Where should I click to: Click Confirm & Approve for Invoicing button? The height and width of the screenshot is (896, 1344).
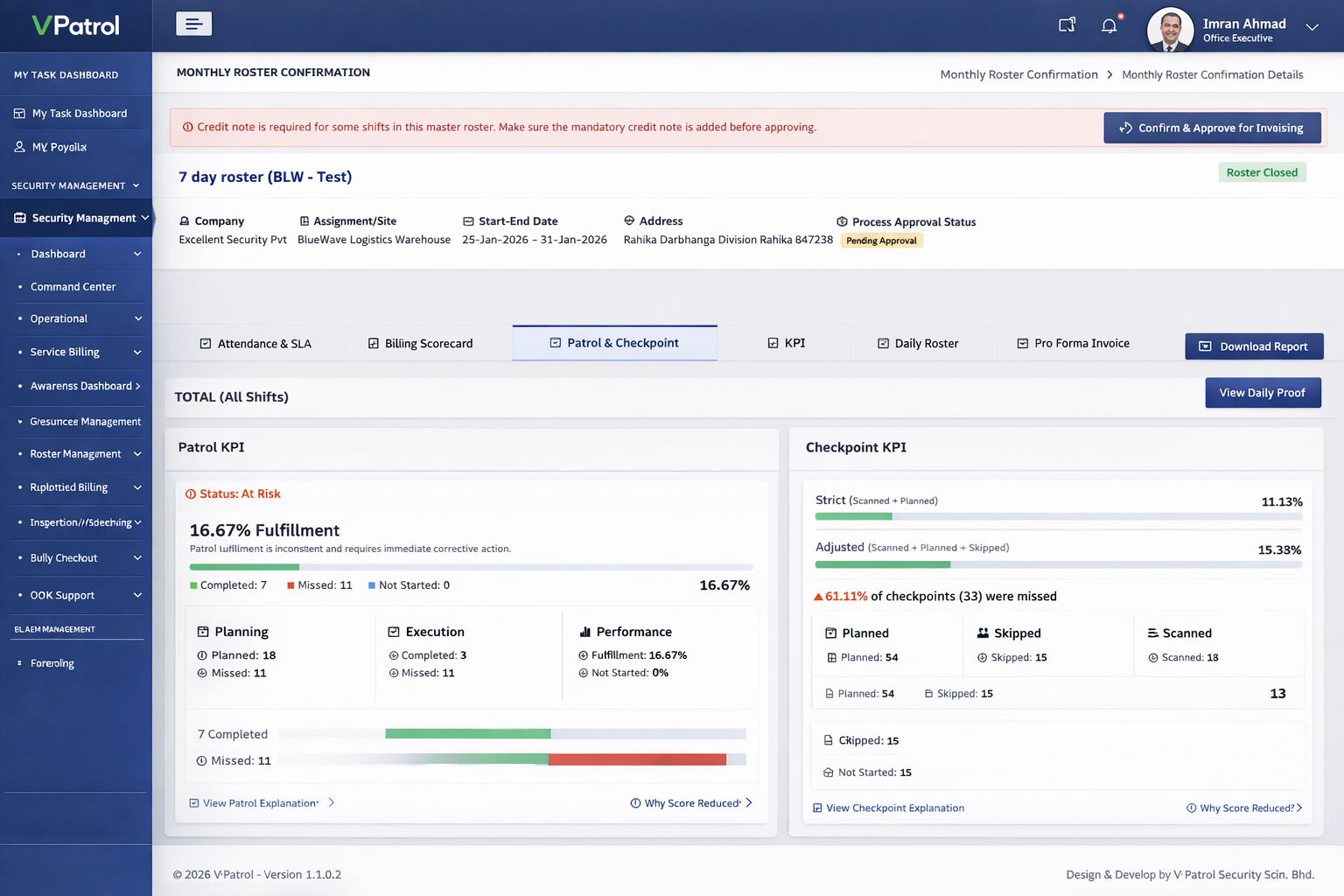pyautogui.click(x=1211, y=128)
